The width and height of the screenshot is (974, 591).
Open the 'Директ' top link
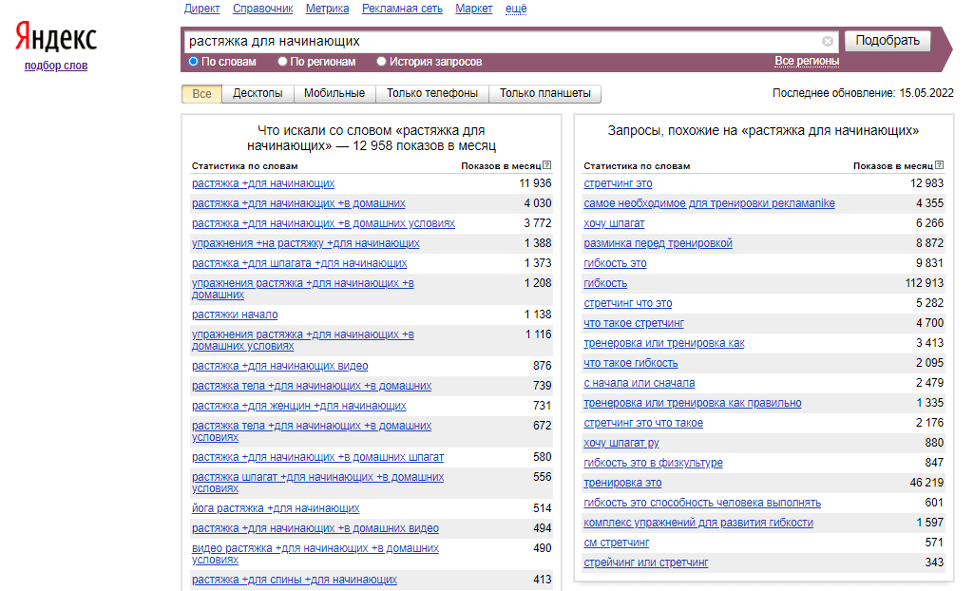coord(202,9)
